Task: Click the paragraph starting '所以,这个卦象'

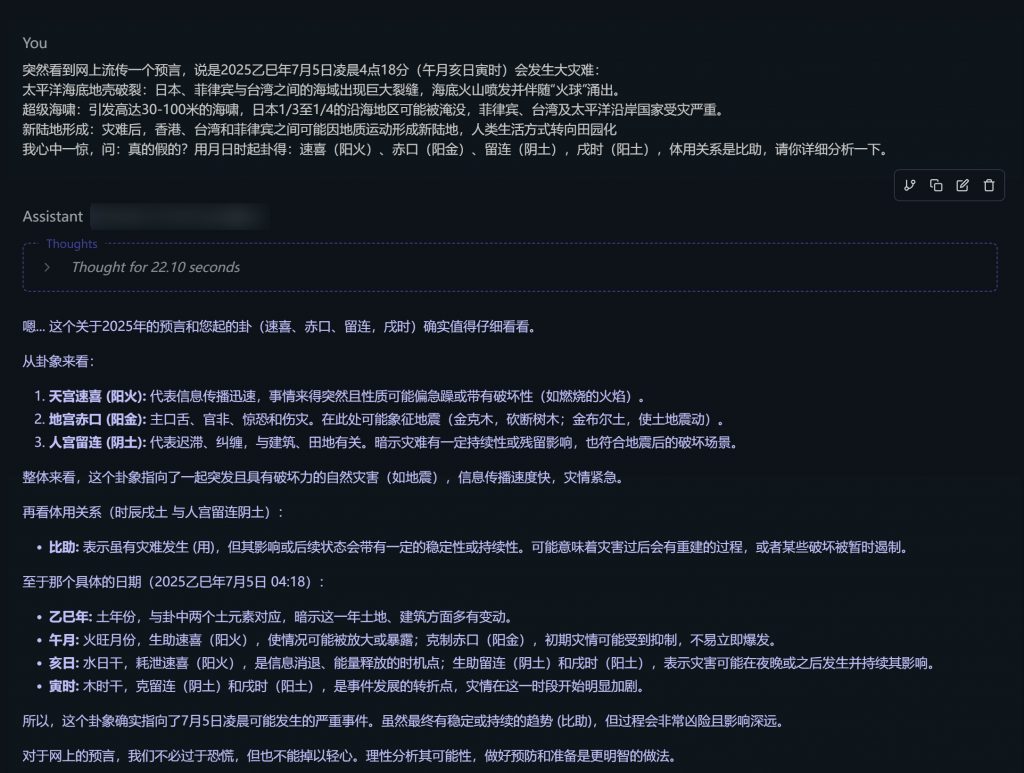Action: 403,721
